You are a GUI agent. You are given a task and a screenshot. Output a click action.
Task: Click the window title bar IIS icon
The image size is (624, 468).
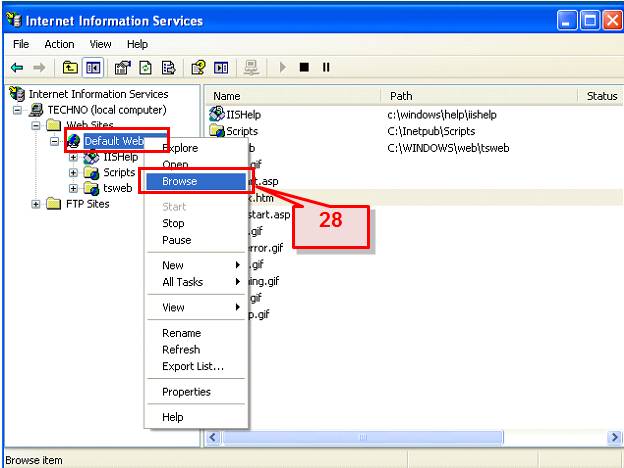(x=14, y=20)
